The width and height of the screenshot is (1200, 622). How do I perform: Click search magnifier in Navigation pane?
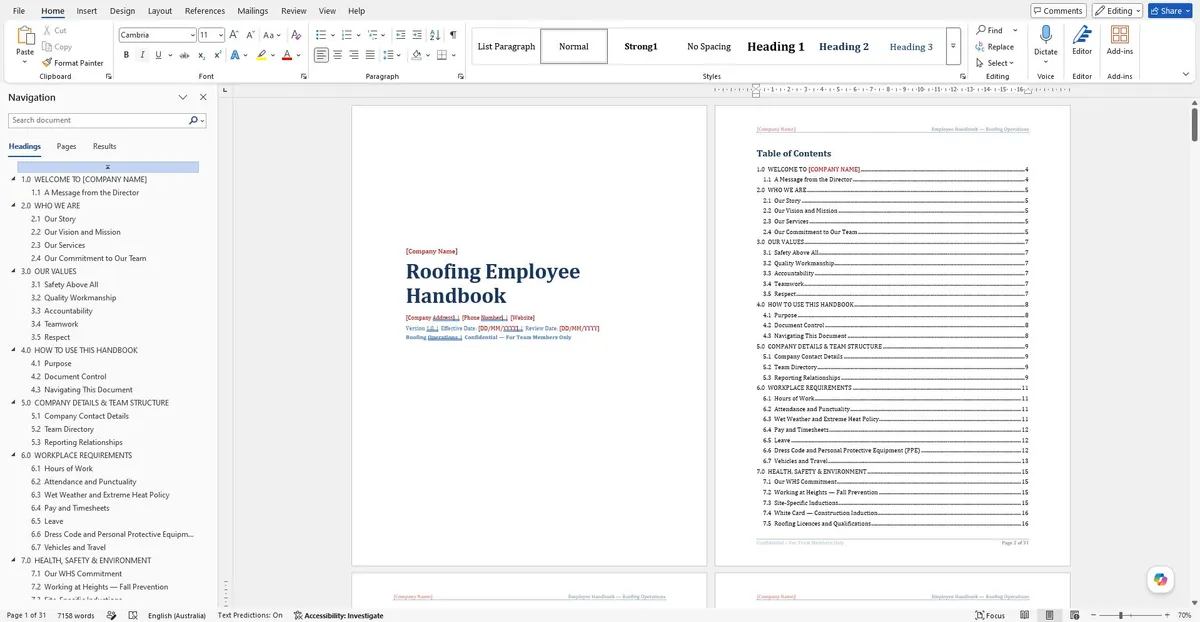click(x=194, y=120)
